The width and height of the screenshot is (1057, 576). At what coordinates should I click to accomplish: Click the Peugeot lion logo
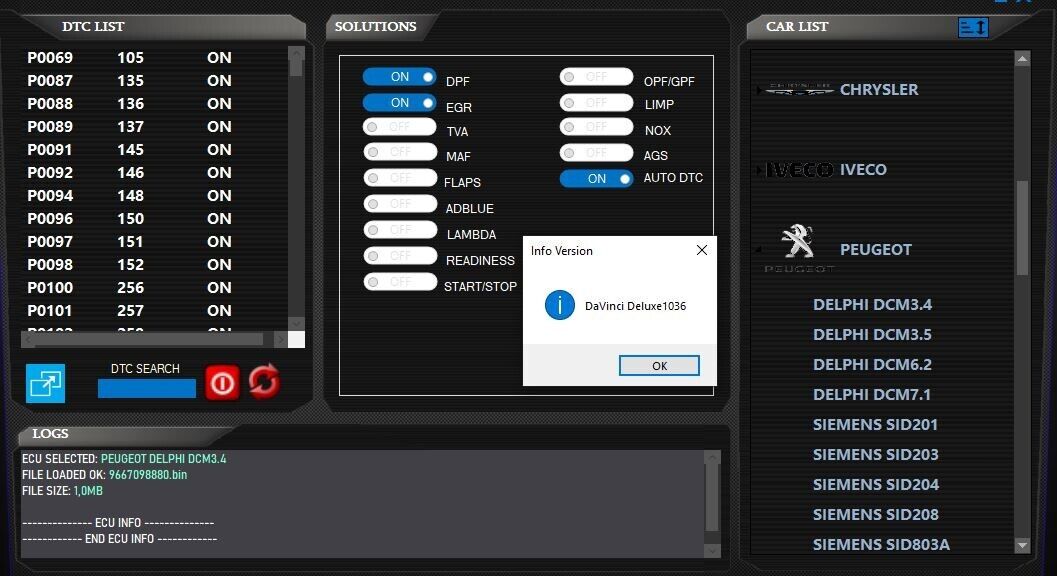pyautogui.click(x=798, y=243)
